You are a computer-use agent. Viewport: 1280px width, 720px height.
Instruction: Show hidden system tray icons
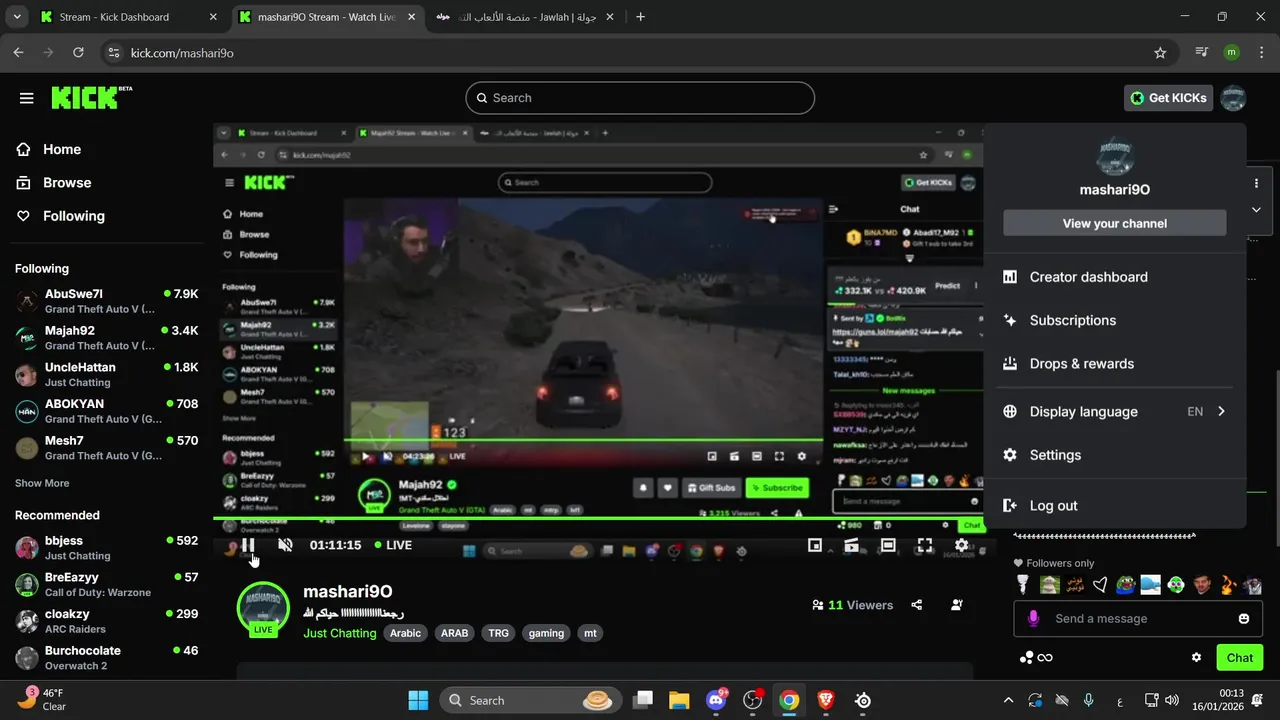[x=1008, y=700]
